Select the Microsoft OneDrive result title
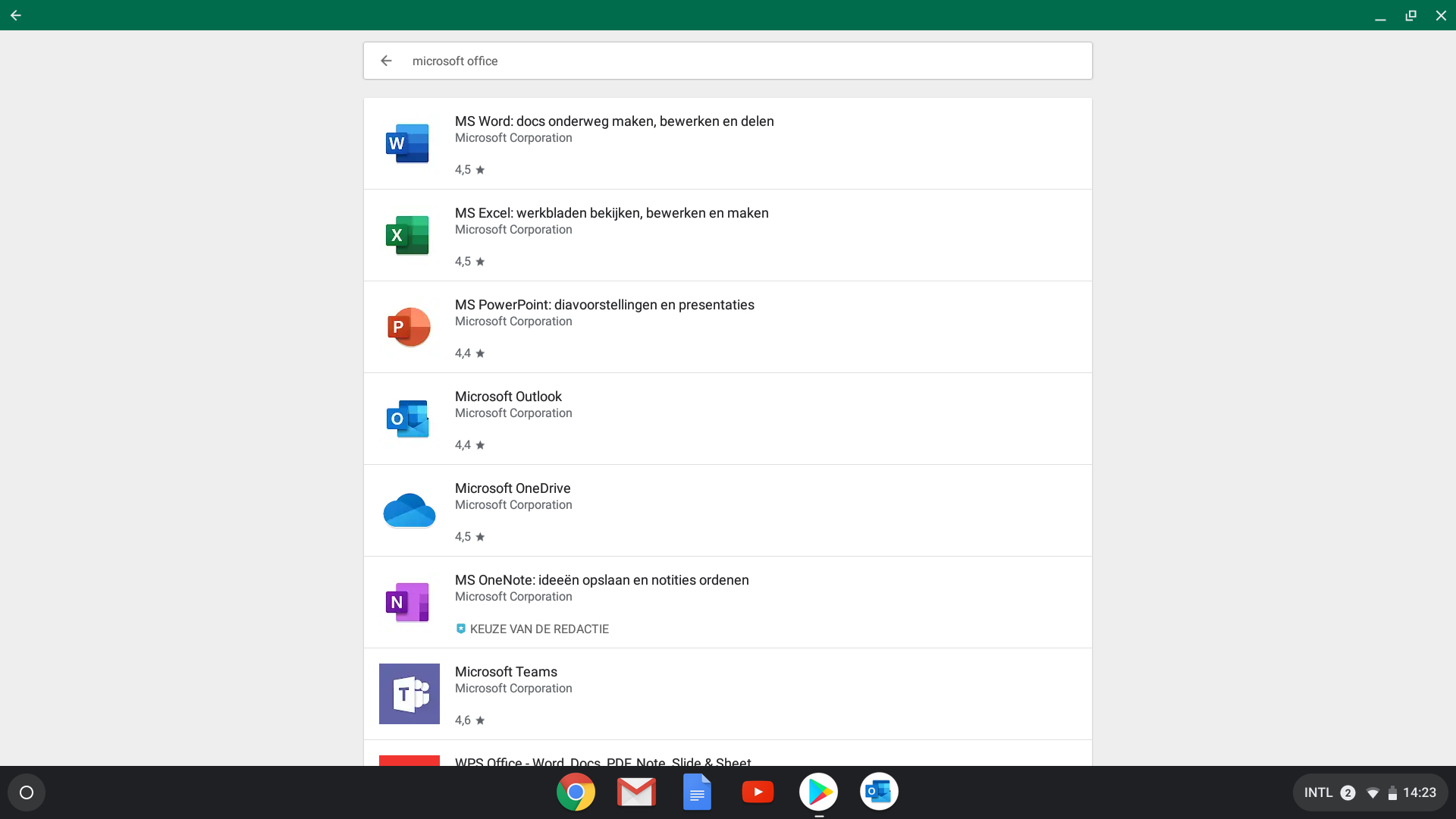This screenshot has width=1456, height=819. (x=513, y=488)
